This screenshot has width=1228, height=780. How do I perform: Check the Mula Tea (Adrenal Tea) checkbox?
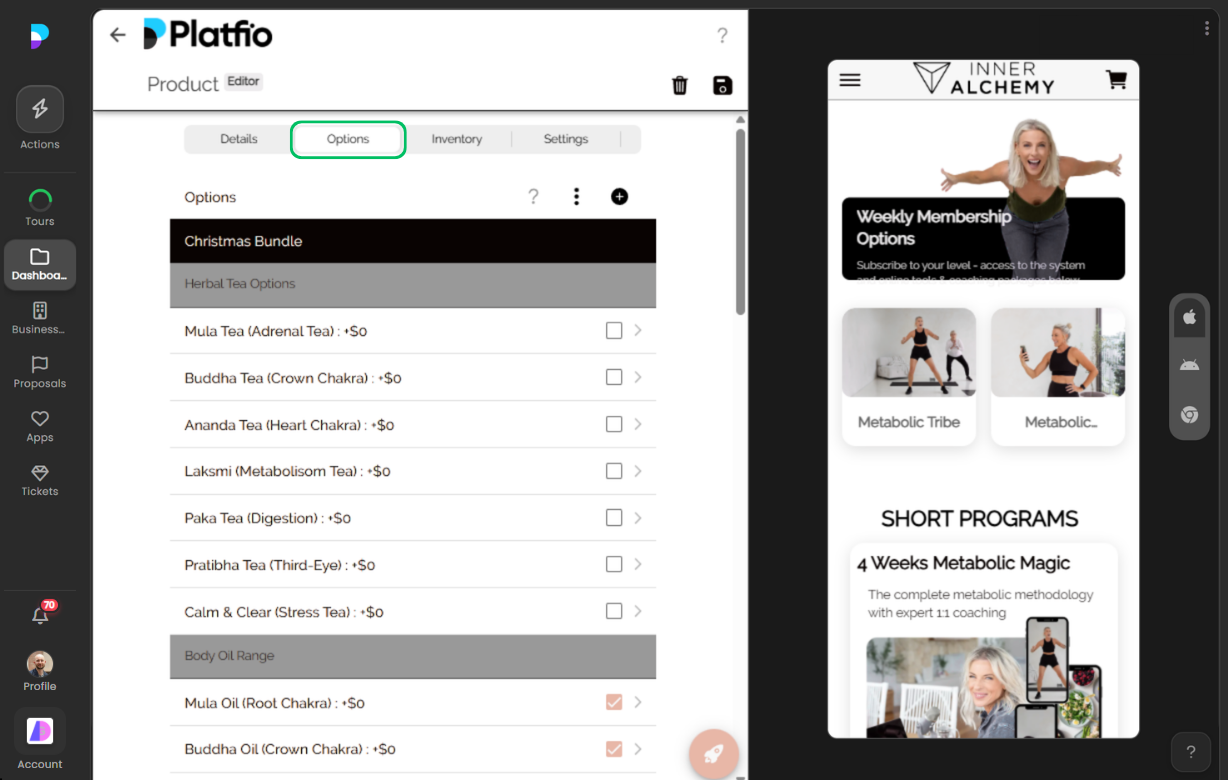pyautogui.click(x=614, y=331)
